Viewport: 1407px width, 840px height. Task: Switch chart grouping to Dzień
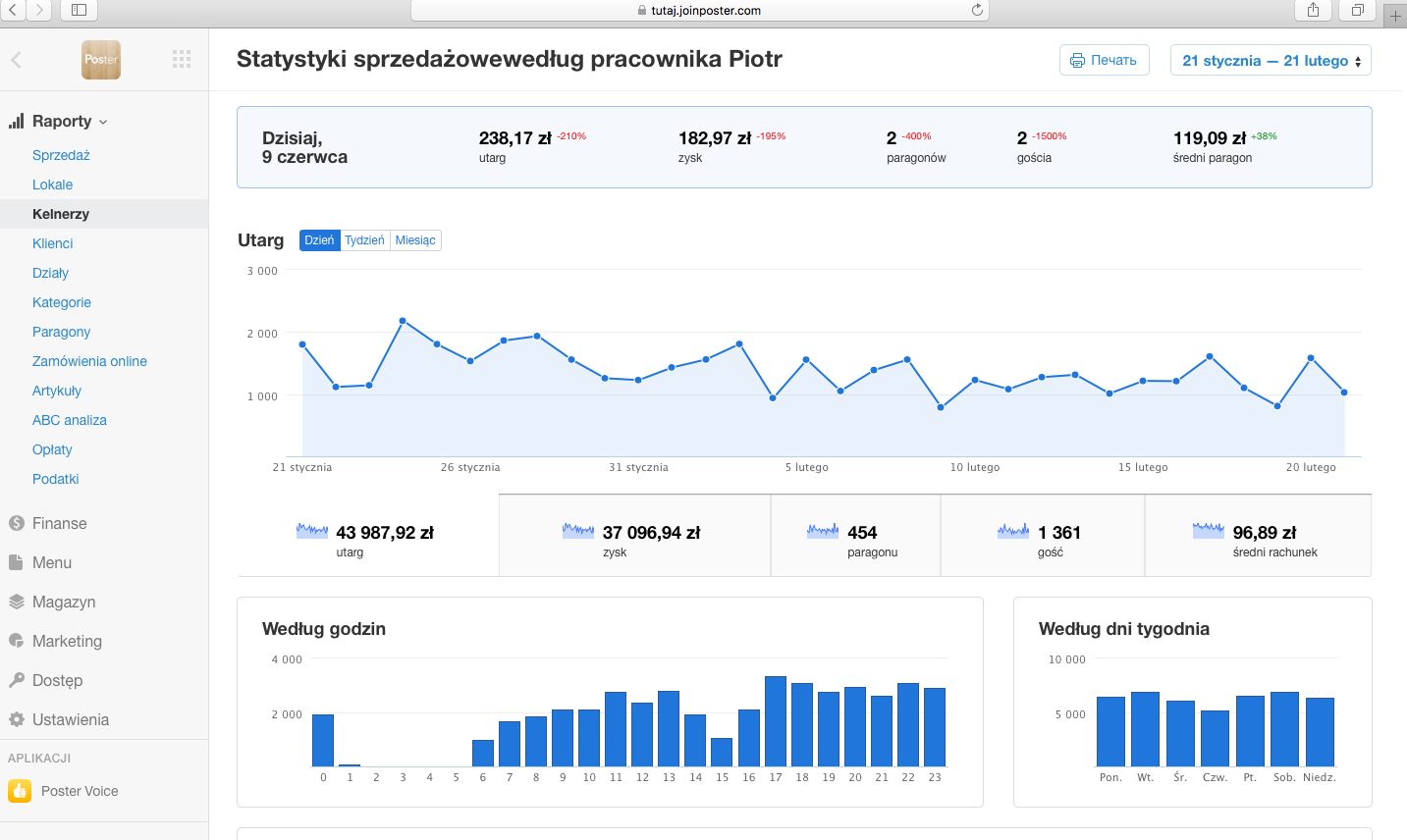pyautogui.click(x=319, y=240)
